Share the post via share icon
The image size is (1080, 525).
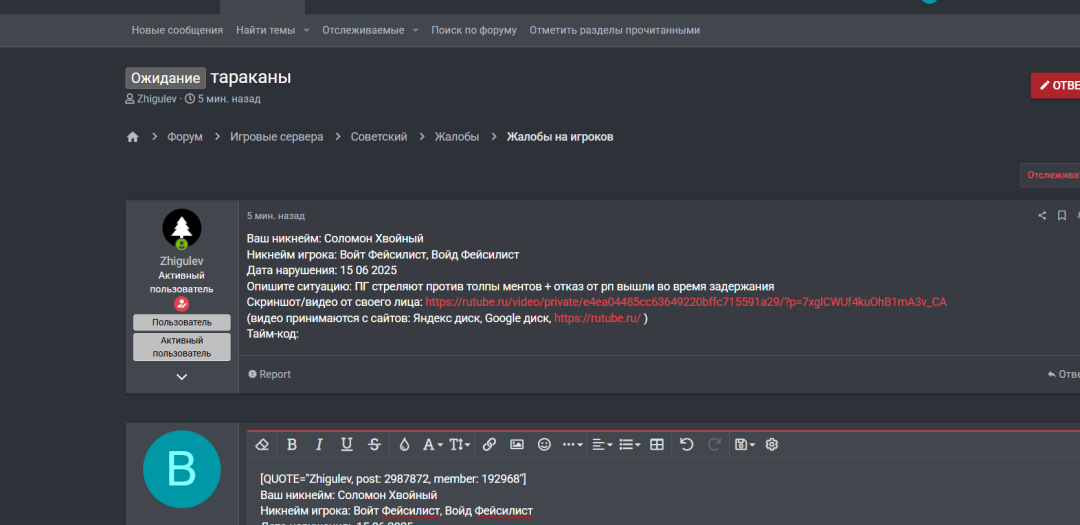(x=1042, y=216)
